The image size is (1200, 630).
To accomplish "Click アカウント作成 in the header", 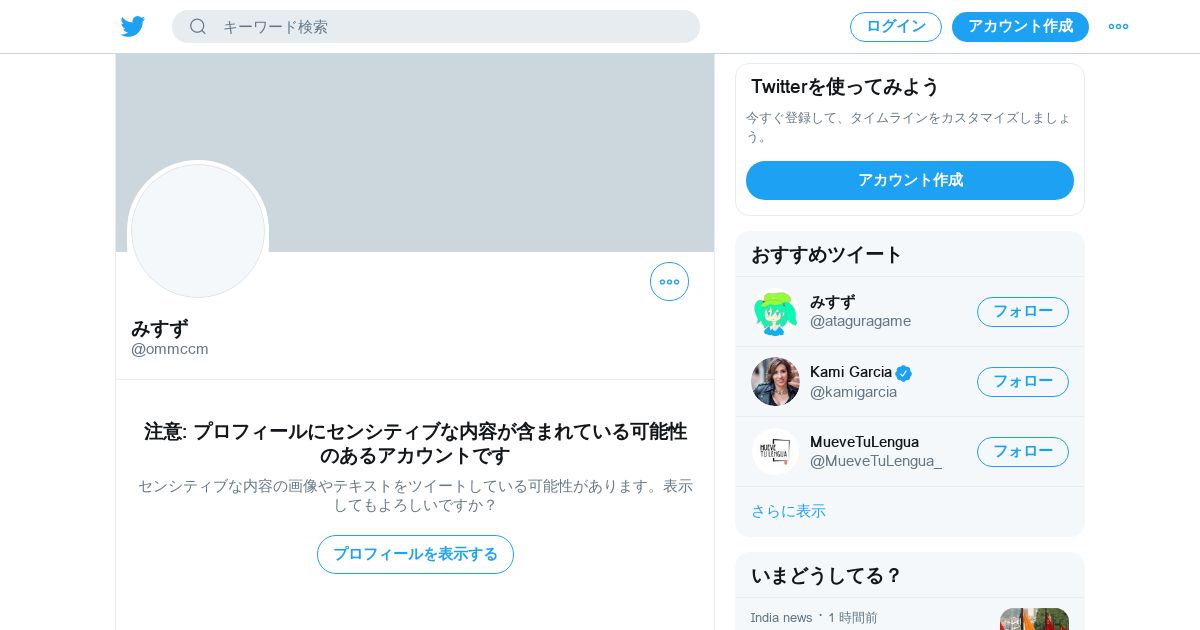I will [x=1020, y=26].
